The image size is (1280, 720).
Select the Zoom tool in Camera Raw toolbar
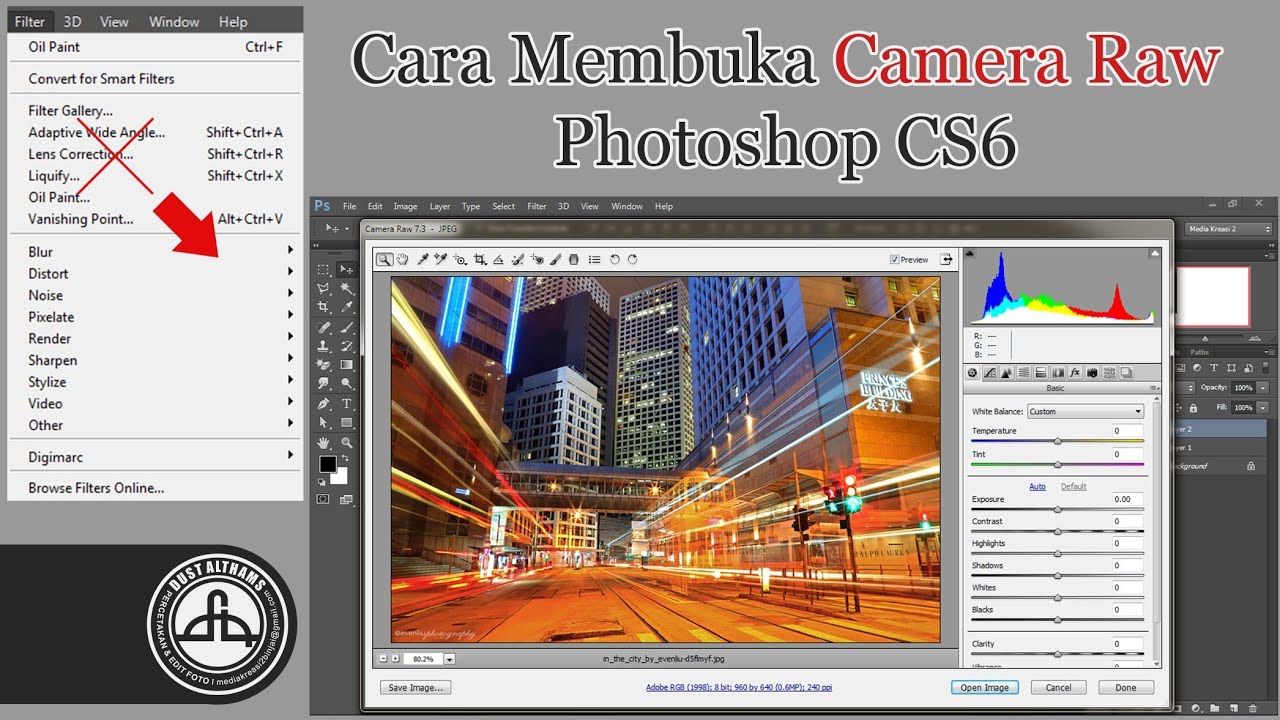(384, 260)
